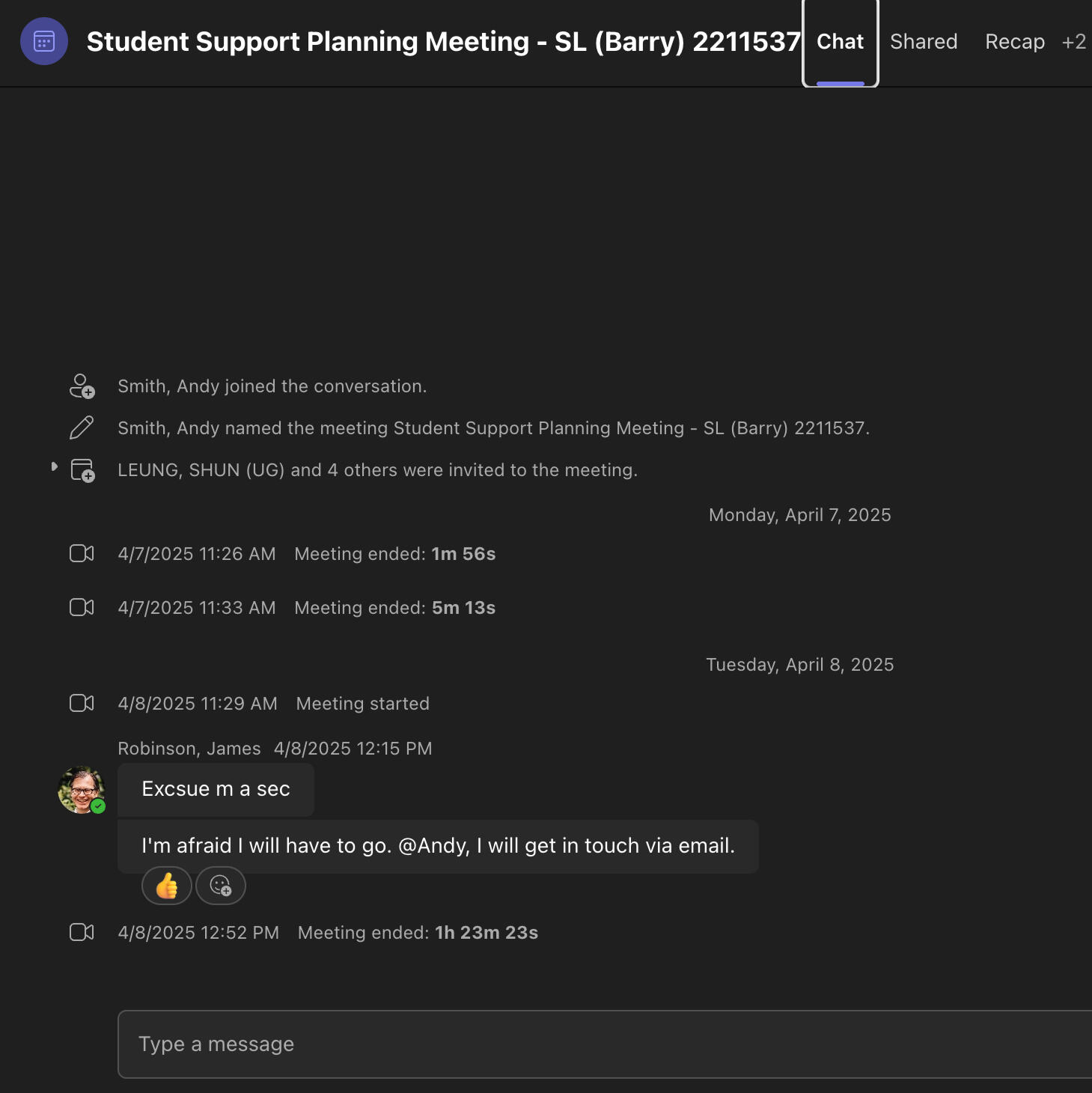Click the meeting title in header
The height and width of the screenshot is (1093, 1092).
[x=443, y=42]
